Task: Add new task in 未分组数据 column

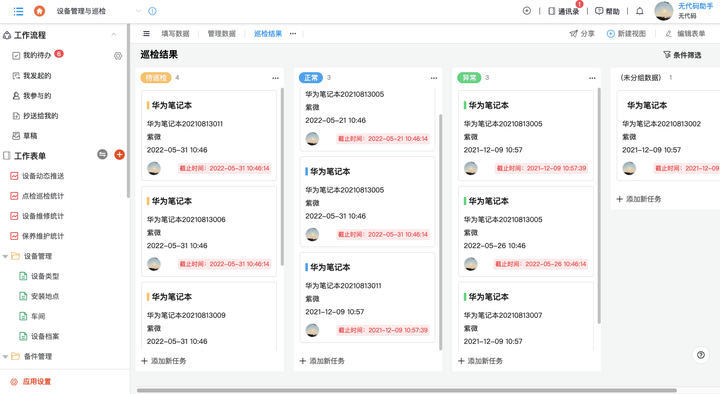Action: point(639,199)
